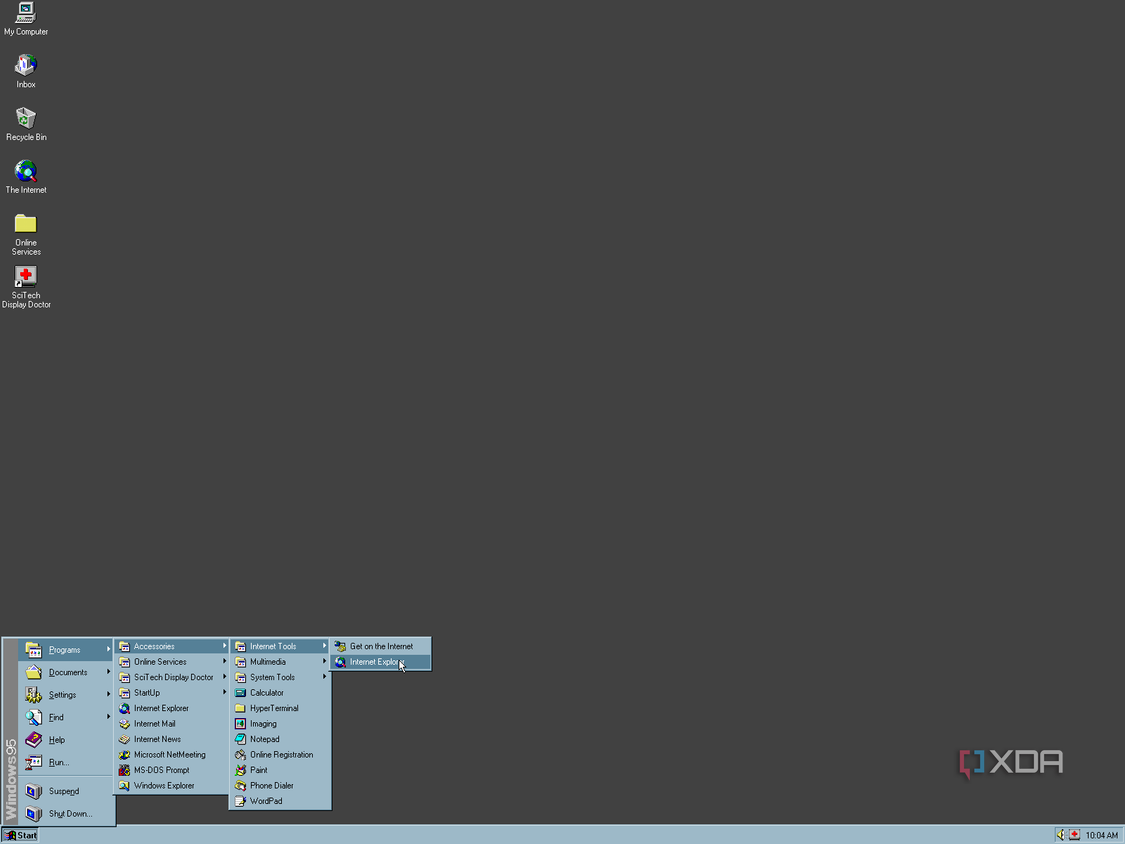Expand the Programs submenu arrow

[x=109, y=650]
